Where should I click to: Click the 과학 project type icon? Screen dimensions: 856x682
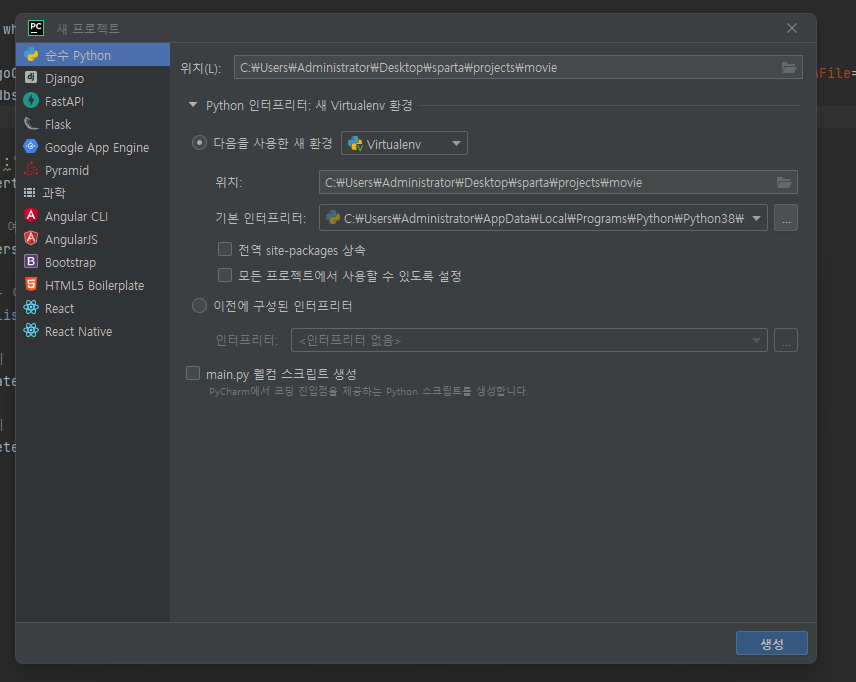point(29,192)
